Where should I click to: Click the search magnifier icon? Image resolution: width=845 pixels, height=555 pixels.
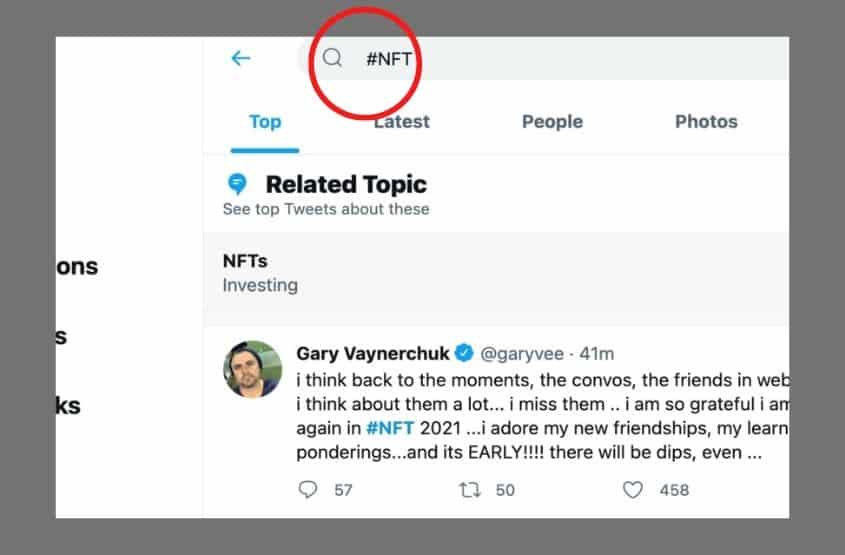pos(332,57)
